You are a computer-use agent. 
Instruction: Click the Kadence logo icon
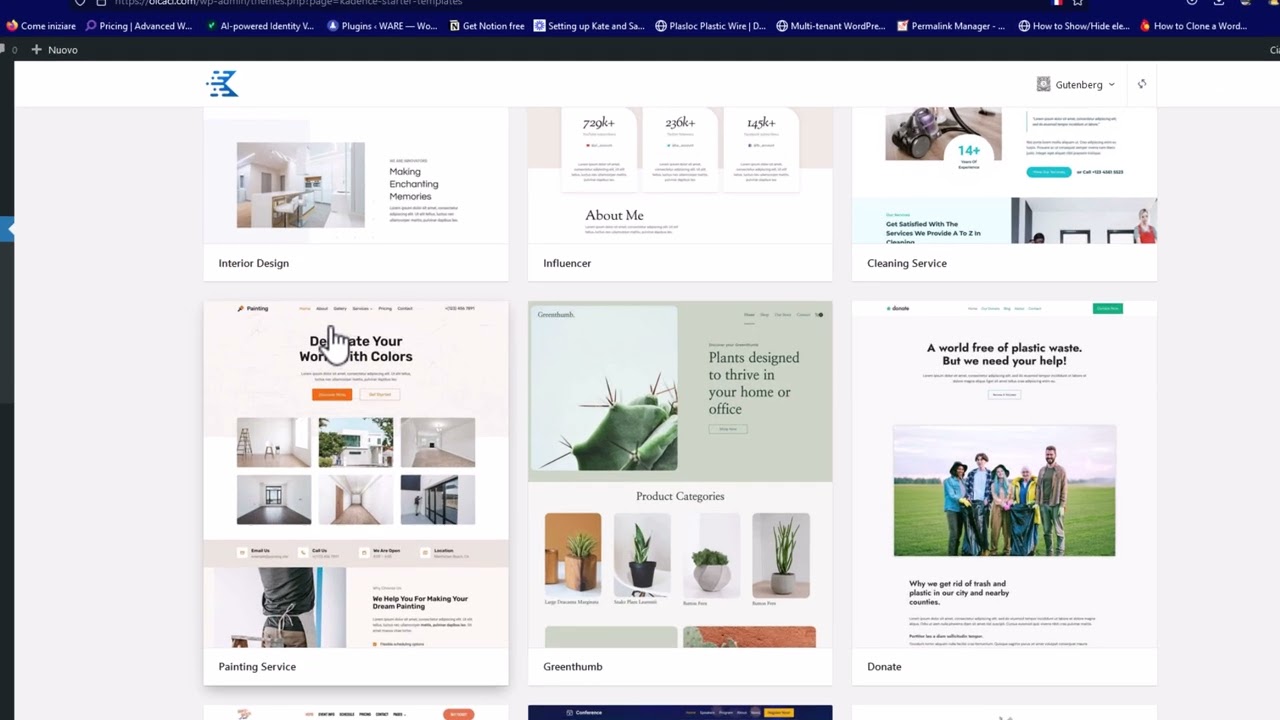tap(222, 85)
